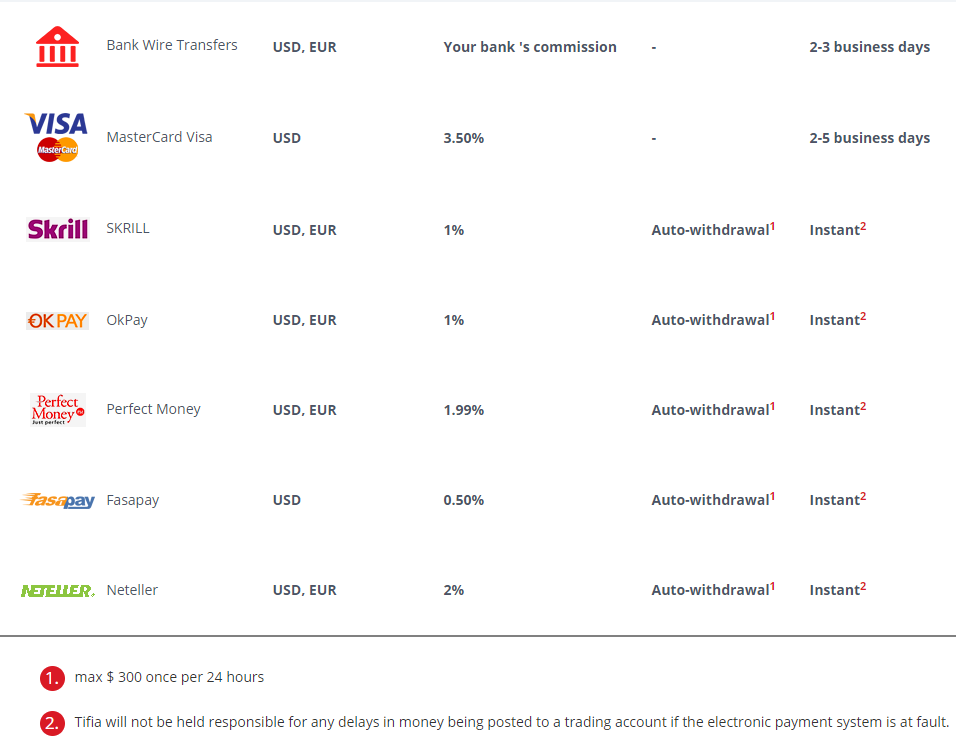Image resolution: width=956 pixels, height=756 pixels.
Task: Click the Fasapay logo
Action: click(58, 500)
